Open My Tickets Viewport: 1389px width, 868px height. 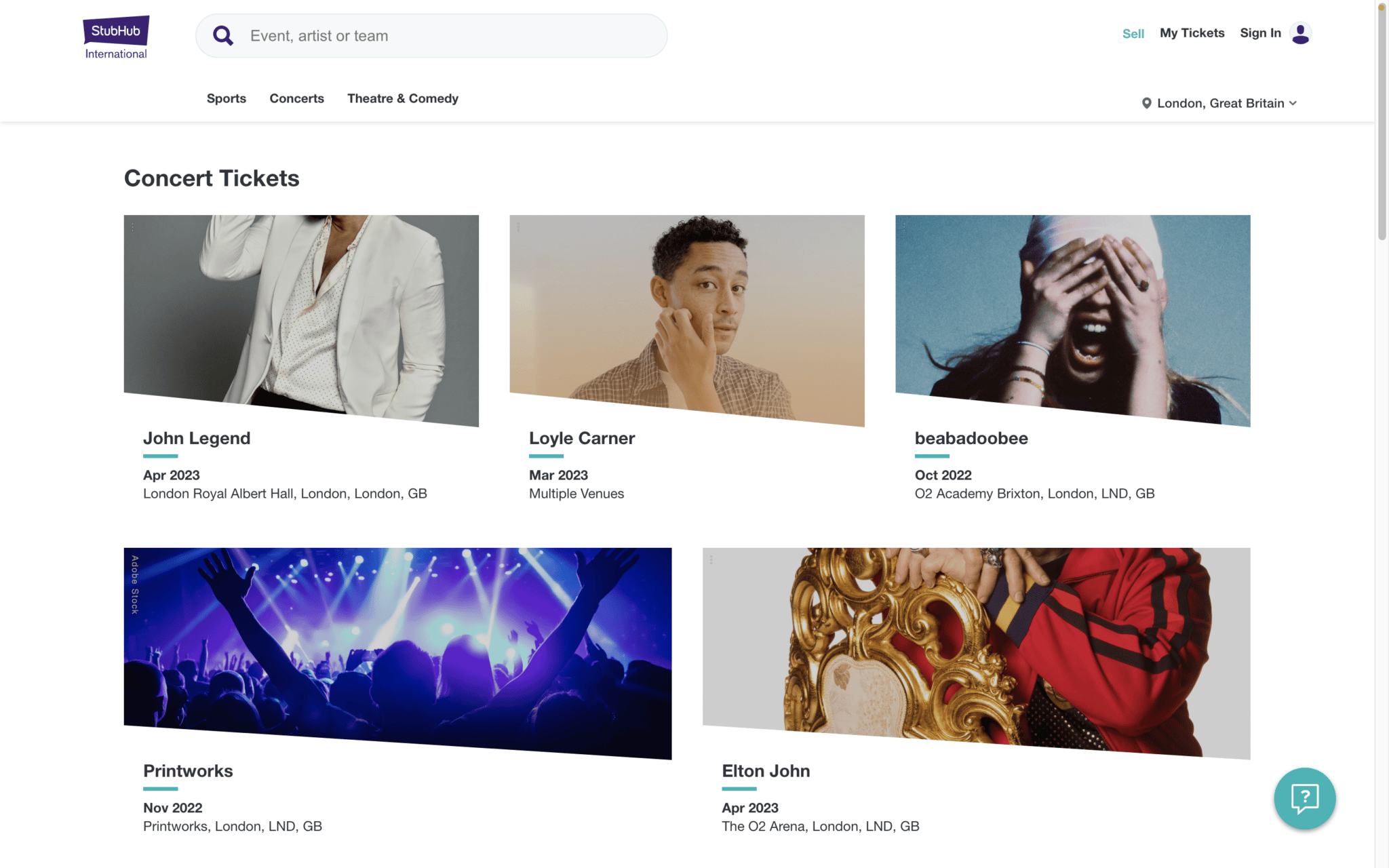pyautogui.click(x=1192, y=33)
